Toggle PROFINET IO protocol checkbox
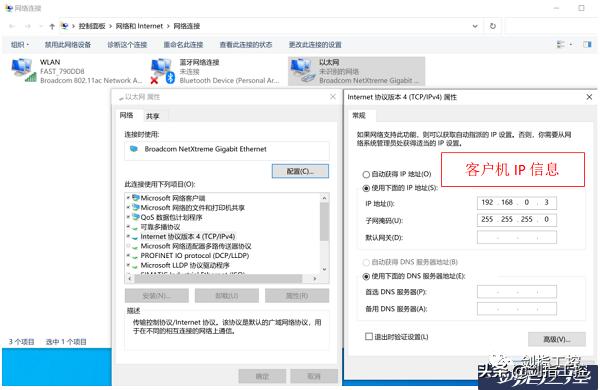 128,255
